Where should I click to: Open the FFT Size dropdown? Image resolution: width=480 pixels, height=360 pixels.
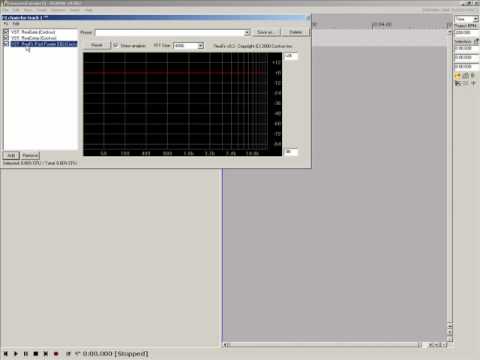tap(201, 46)
